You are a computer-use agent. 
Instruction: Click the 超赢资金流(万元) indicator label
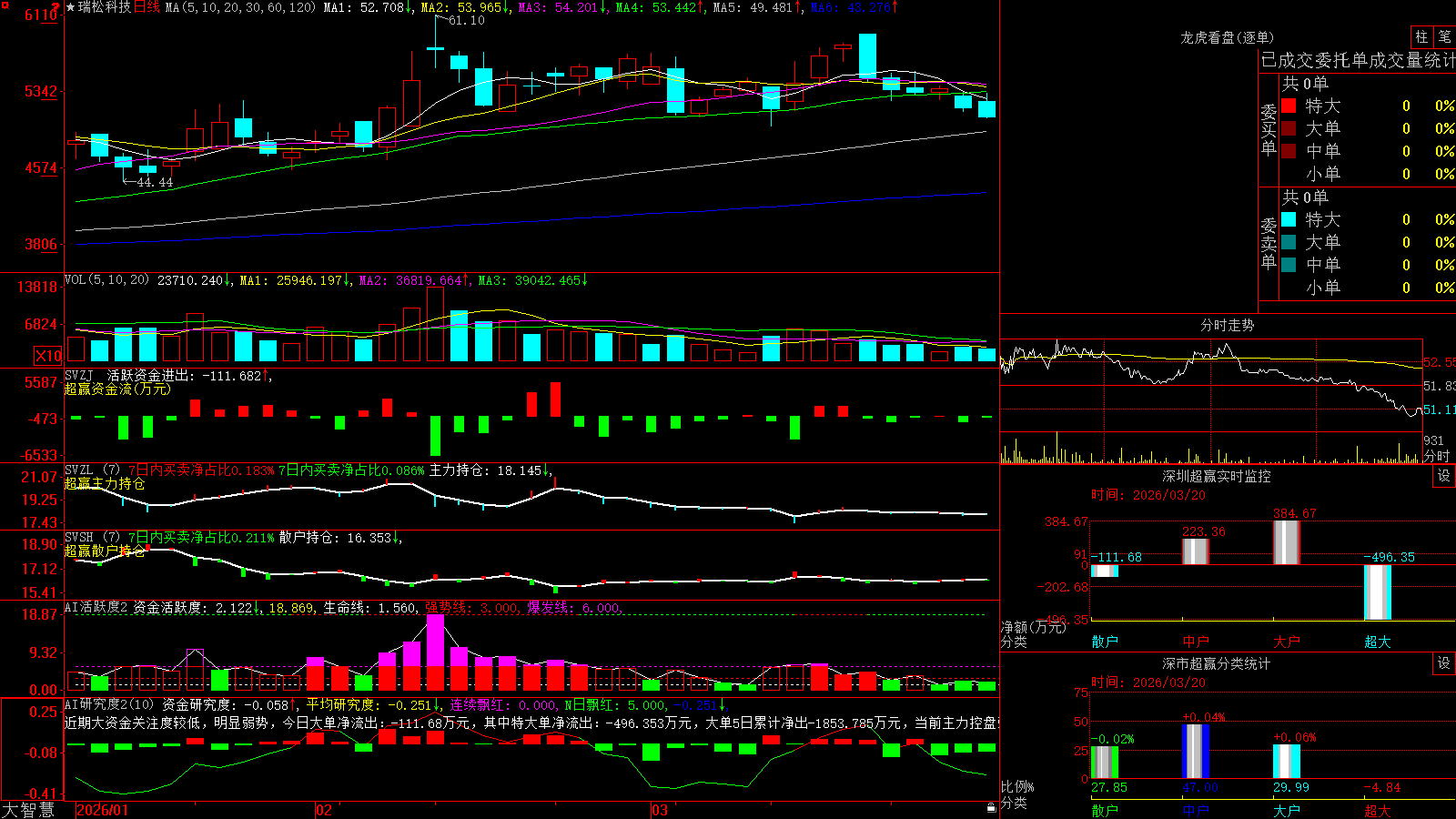[117, 389]
